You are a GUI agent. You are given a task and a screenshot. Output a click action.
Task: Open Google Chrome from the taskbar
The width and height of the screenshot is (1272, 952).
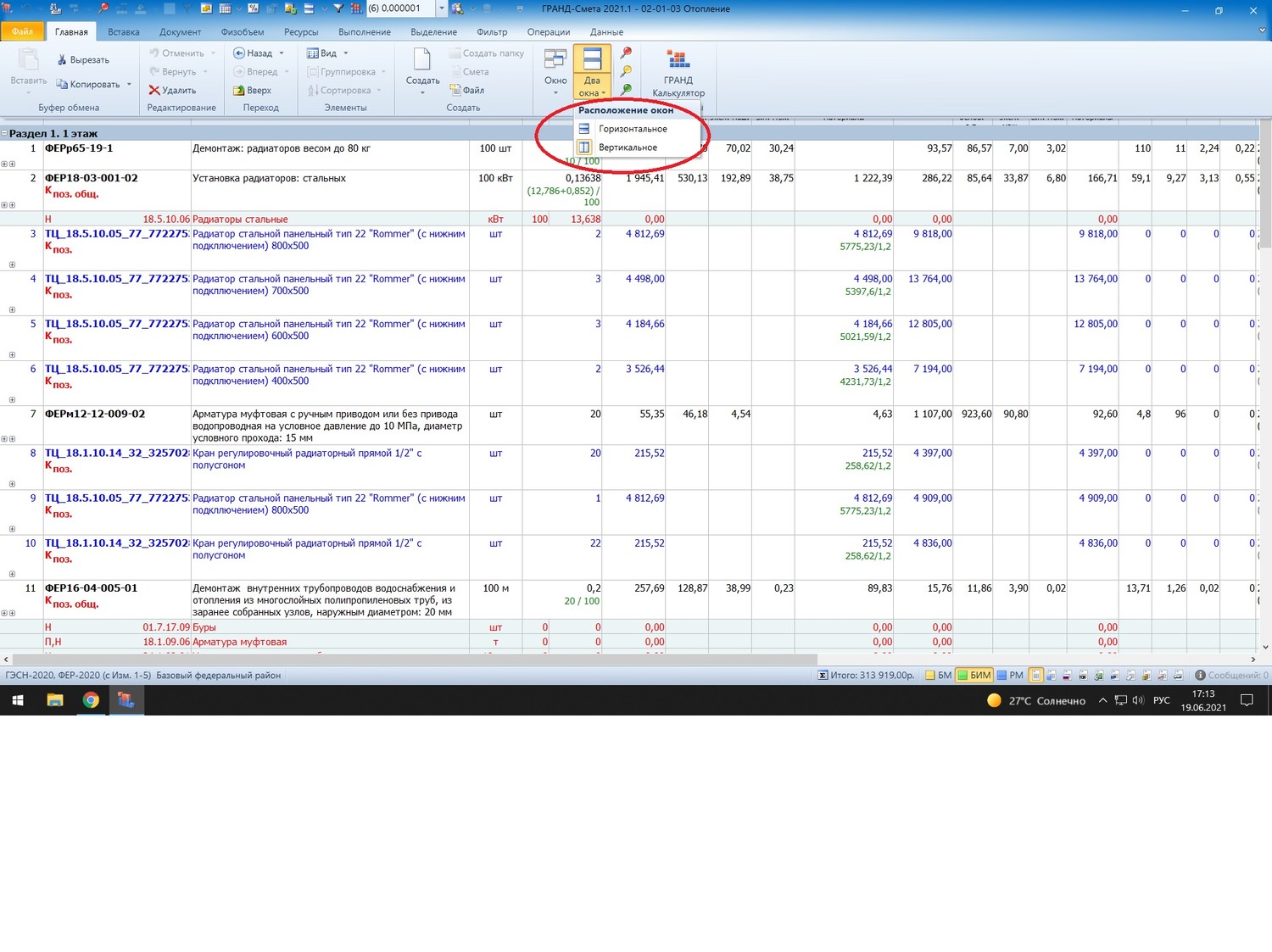click(91, 700)
